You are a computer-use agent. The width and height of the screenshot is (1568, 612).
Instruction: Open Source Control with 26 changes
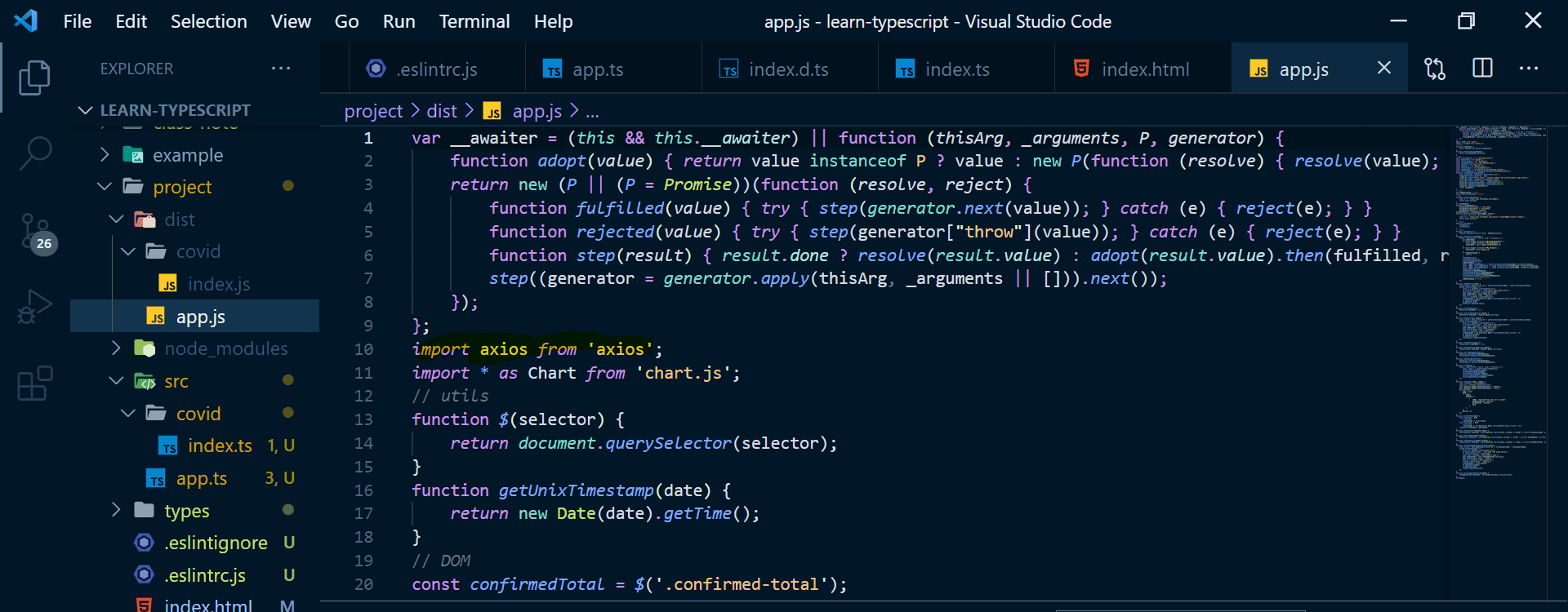pos(34,232)
